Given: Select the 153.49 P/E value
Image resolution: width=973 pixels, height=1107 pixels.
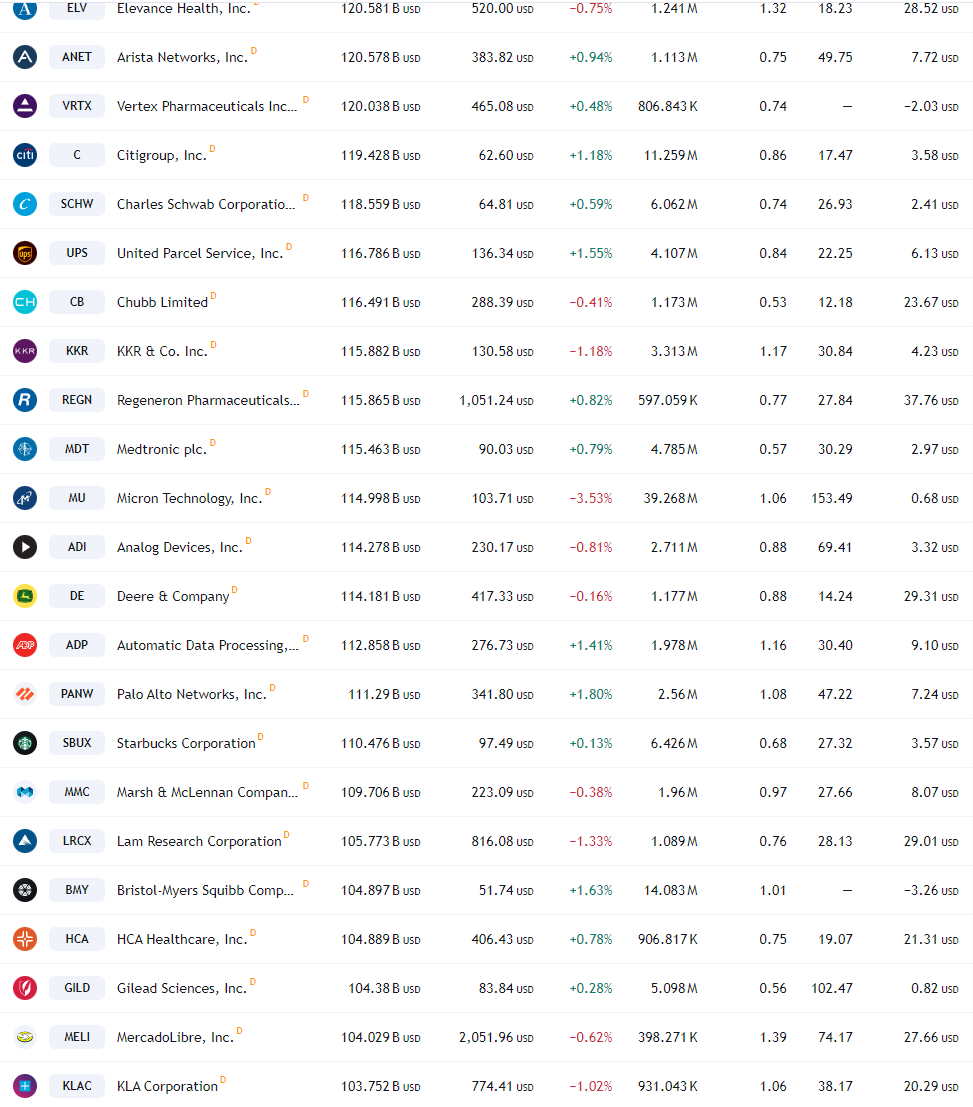Looking at the screenshot, I should click(832, 498).
